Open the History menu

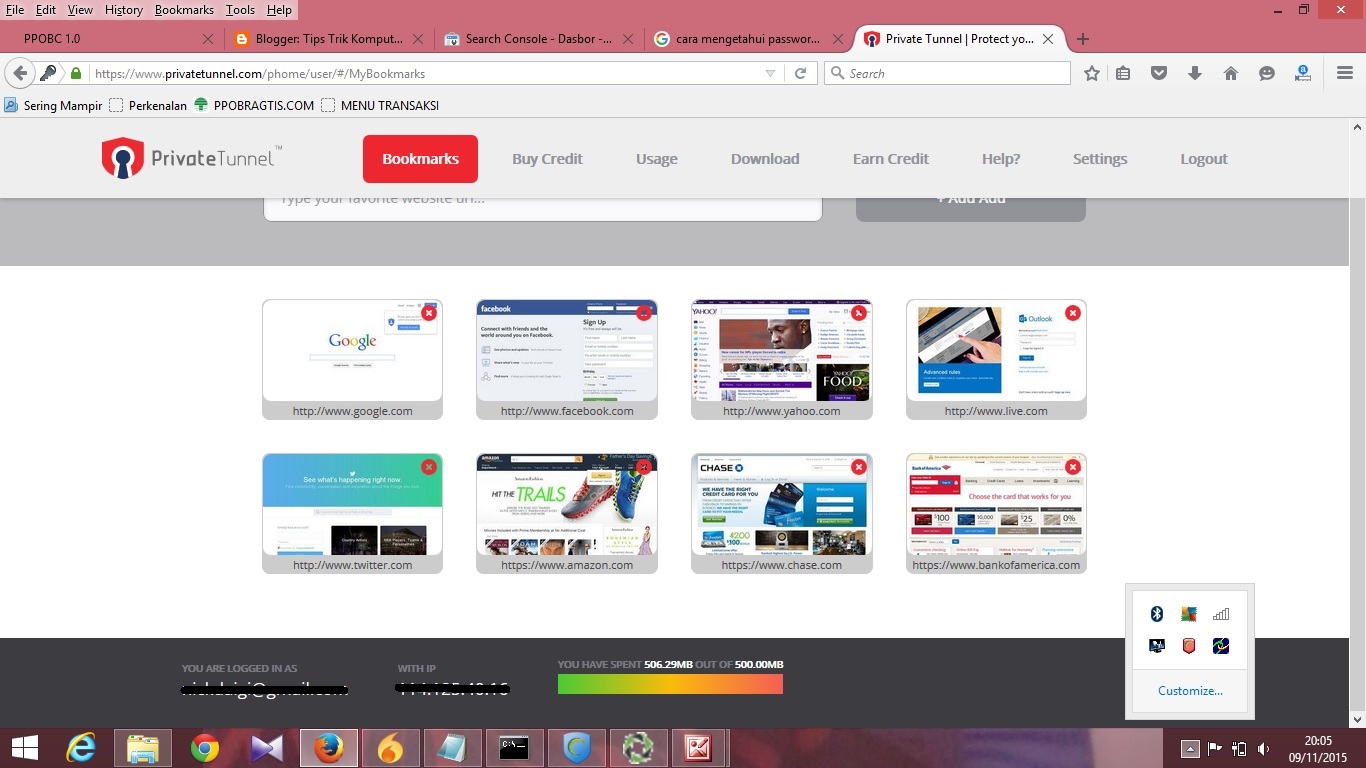click(124, 10)
